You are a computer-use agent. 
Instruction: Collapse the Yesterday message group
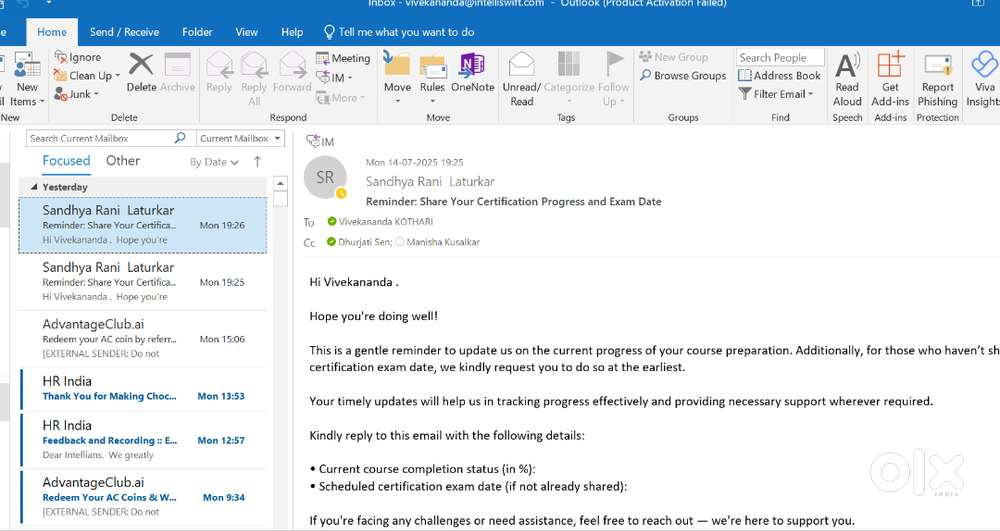34,187
